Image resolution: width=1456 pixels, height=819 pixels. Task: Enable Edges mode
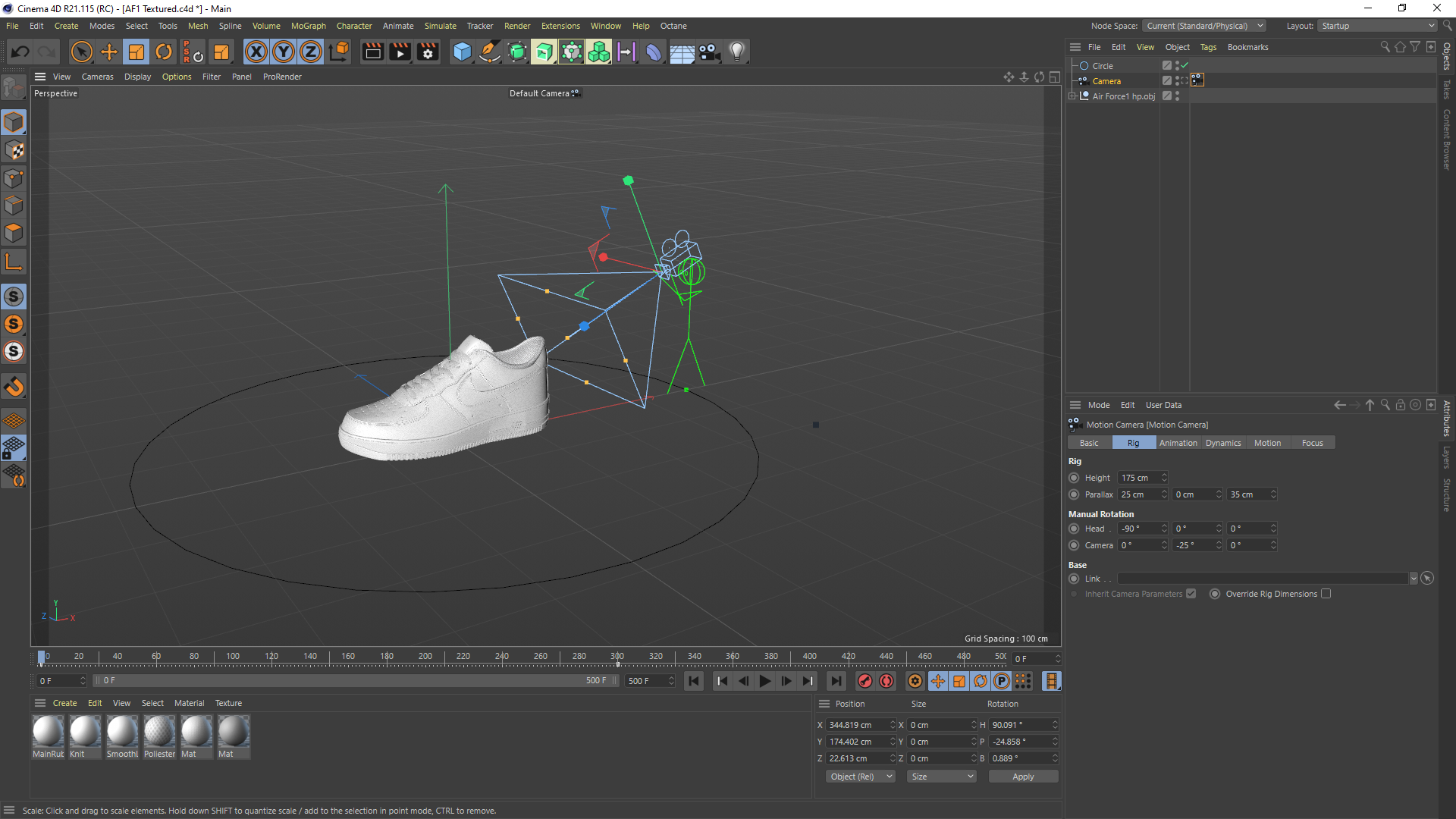pos(14,206)
